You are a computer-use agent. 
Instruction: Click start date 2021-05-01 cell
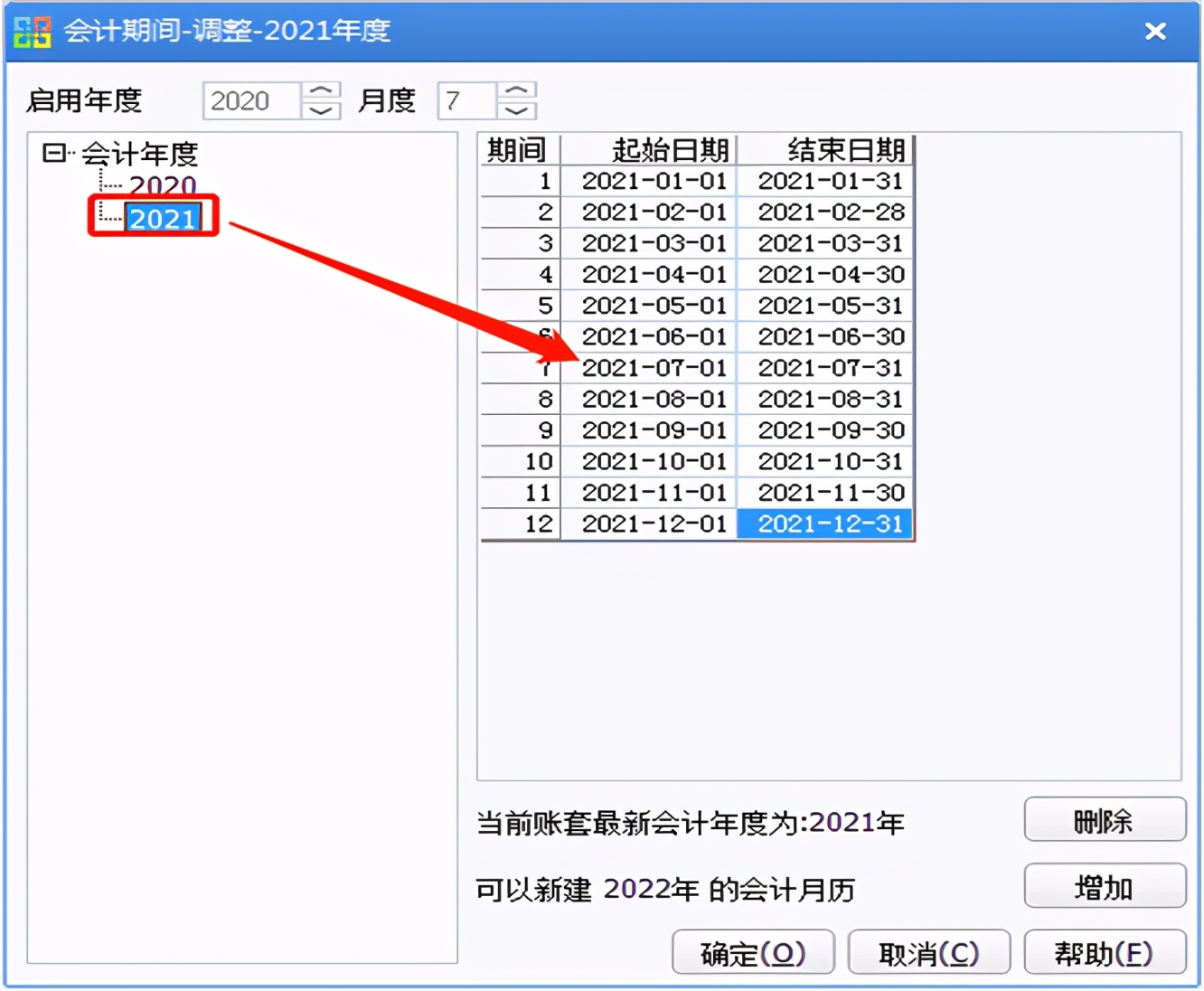[x=649, y=306]
